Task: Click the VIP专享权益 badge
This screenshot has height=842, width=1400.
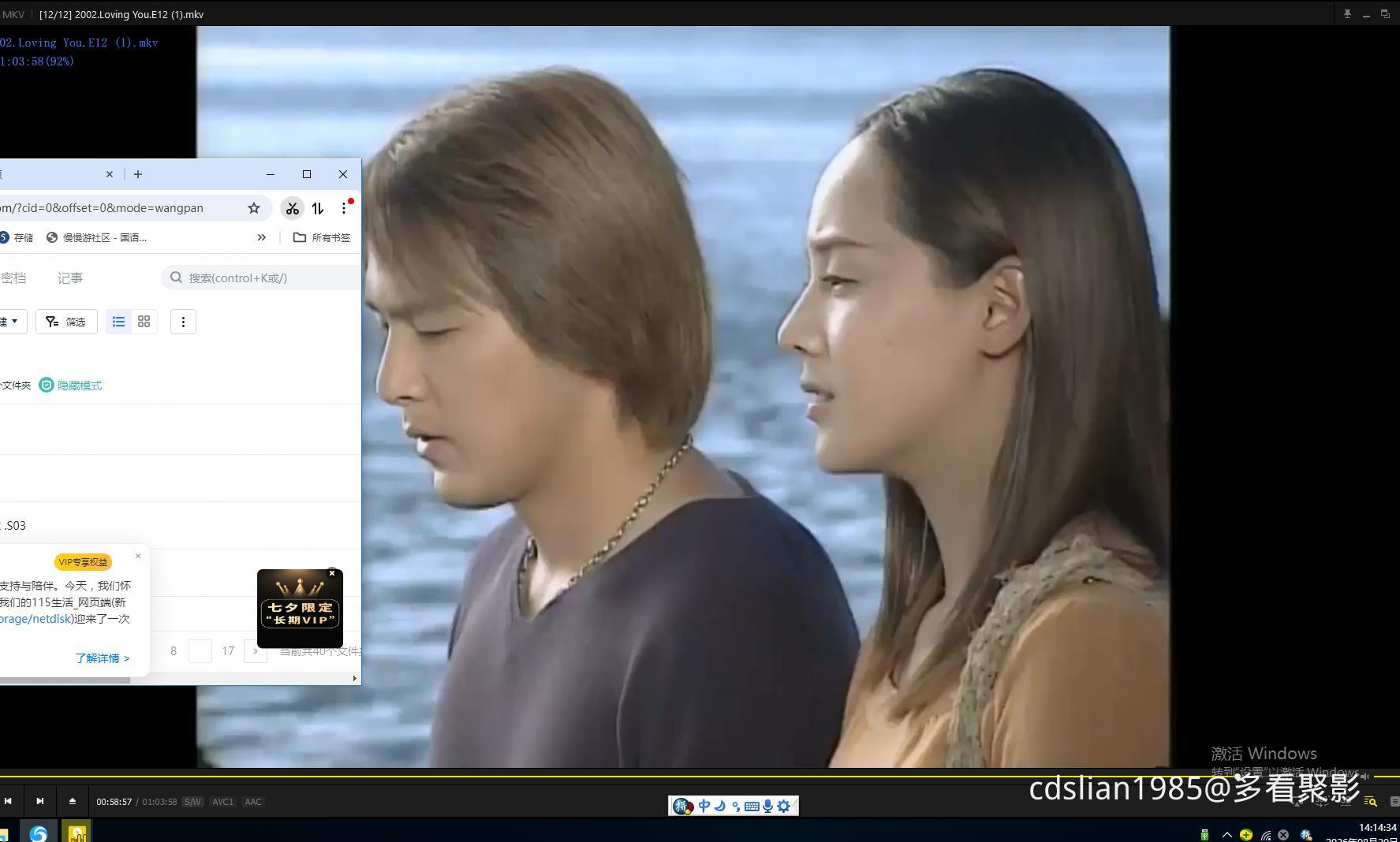Action: (83, 562)
